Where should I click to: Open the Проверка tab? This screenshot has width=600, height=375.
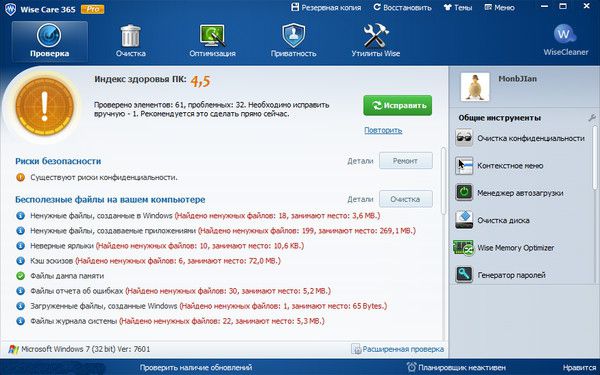tap(49, 41)
